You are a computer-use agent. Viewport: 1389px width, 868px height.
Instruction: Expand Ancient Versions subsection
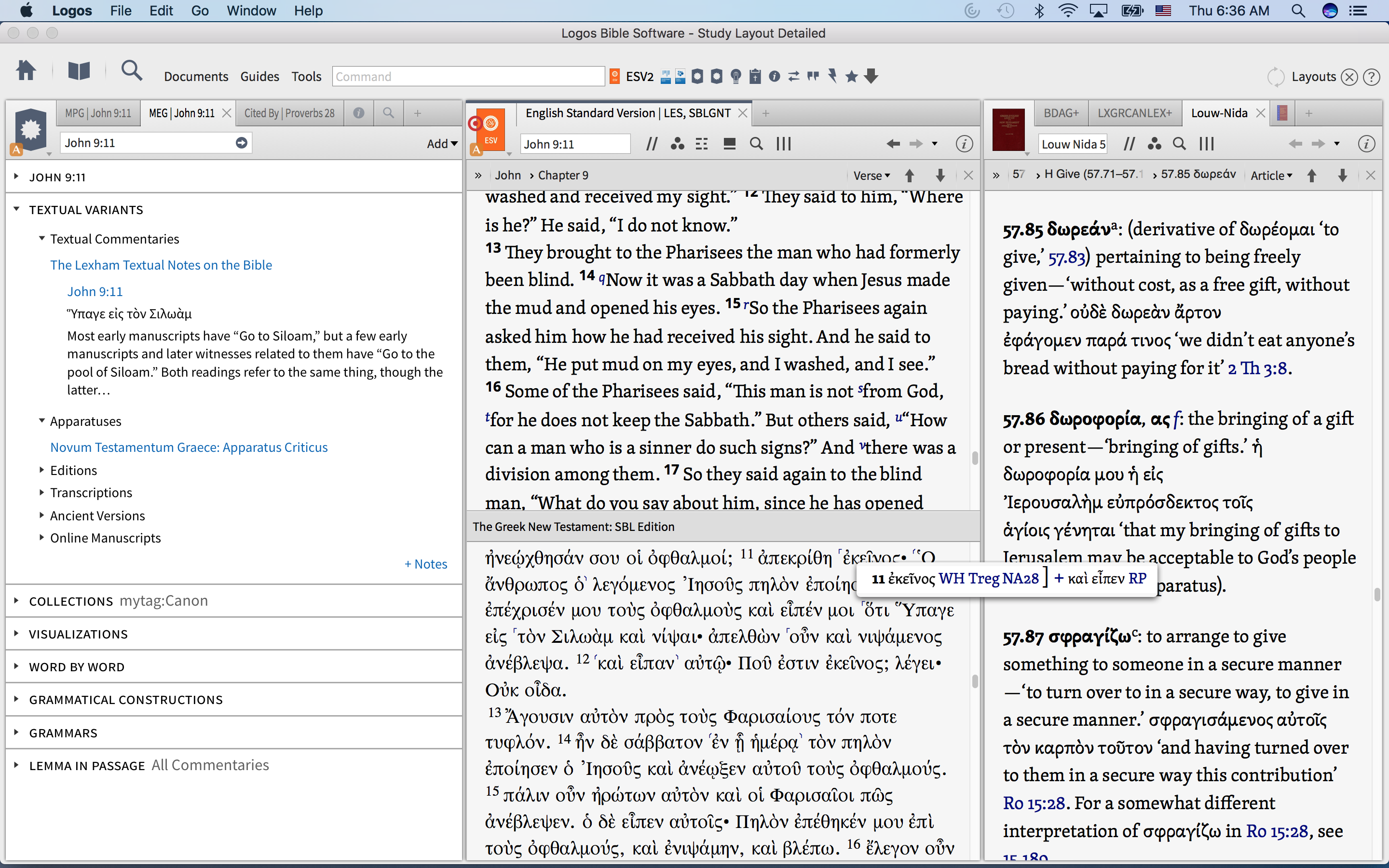41,515
